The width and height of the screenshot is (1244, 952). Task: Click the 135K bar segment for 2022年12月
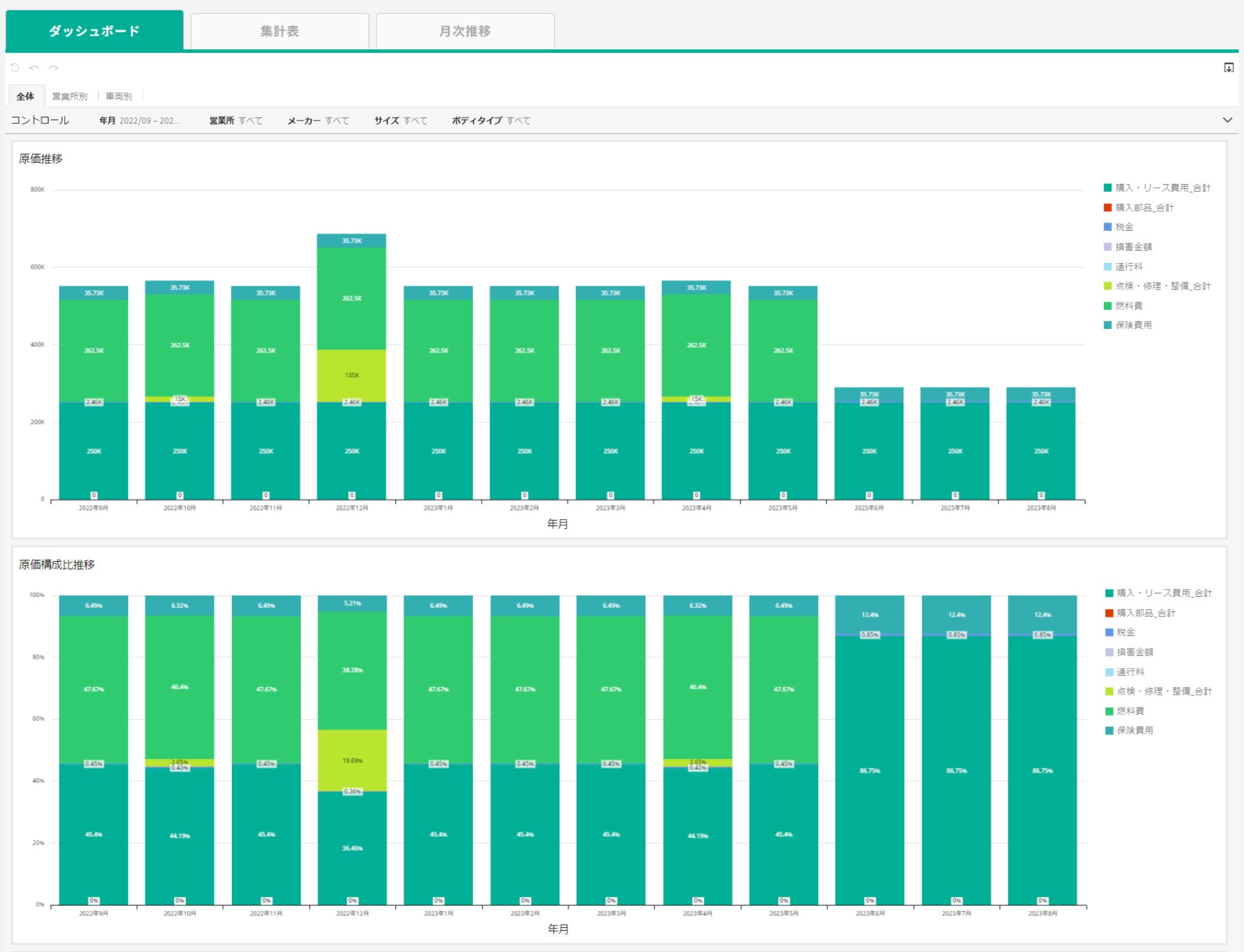(352, 375)
